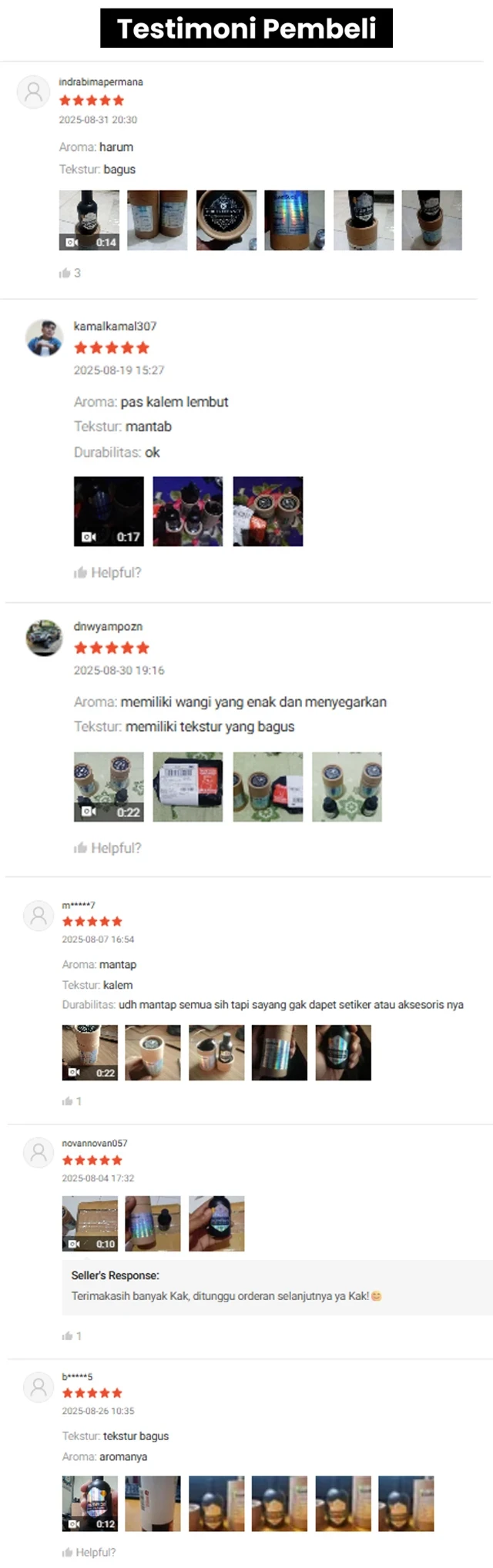Click the Helpful? thumbs-up under kamalkamal307's review
This screenshot has height=1568, width=493.
coord(80,572)
